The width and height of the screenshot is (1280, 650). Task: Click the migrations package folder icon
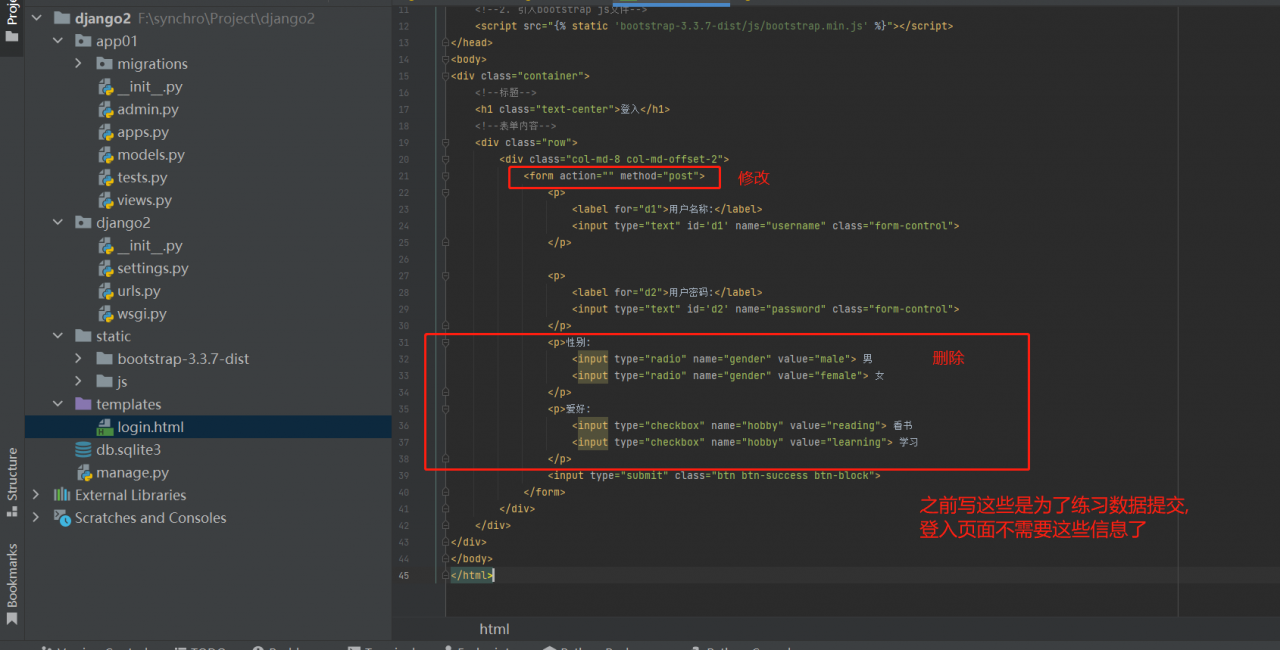[x=105, y=64]
